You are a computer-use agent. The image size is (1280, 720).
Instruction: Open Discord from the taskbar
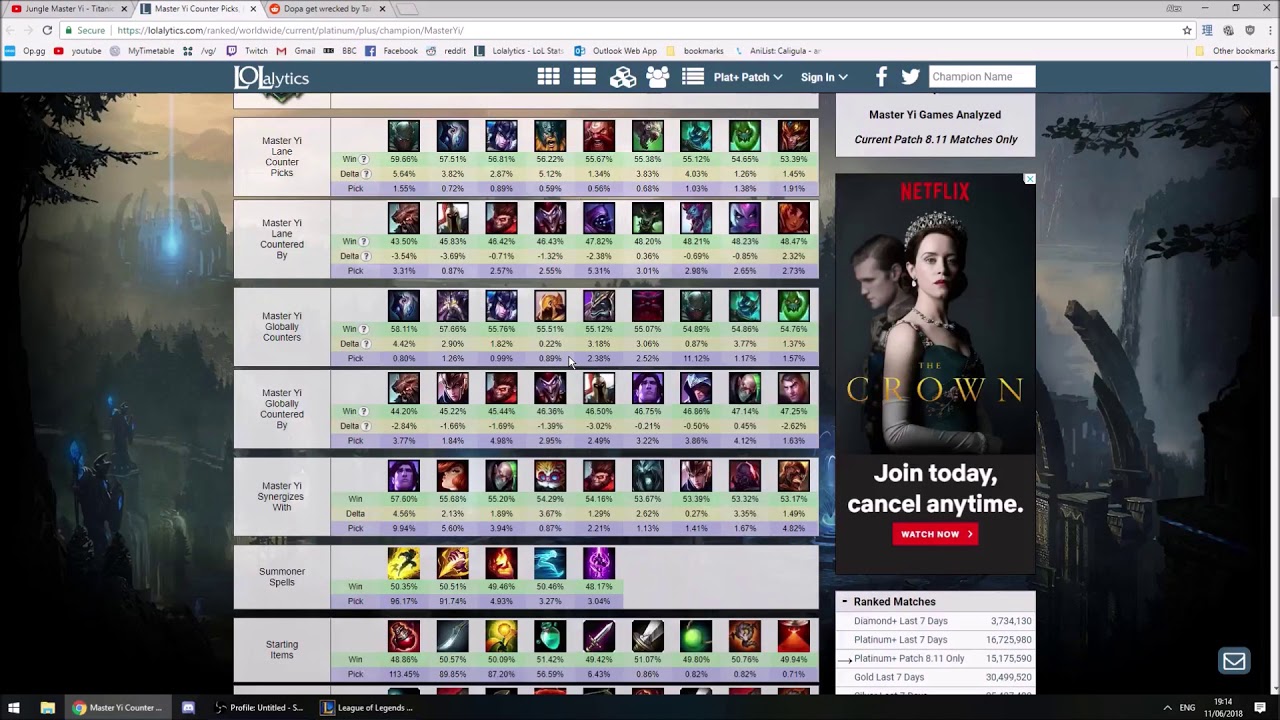(x=188, y=708)
